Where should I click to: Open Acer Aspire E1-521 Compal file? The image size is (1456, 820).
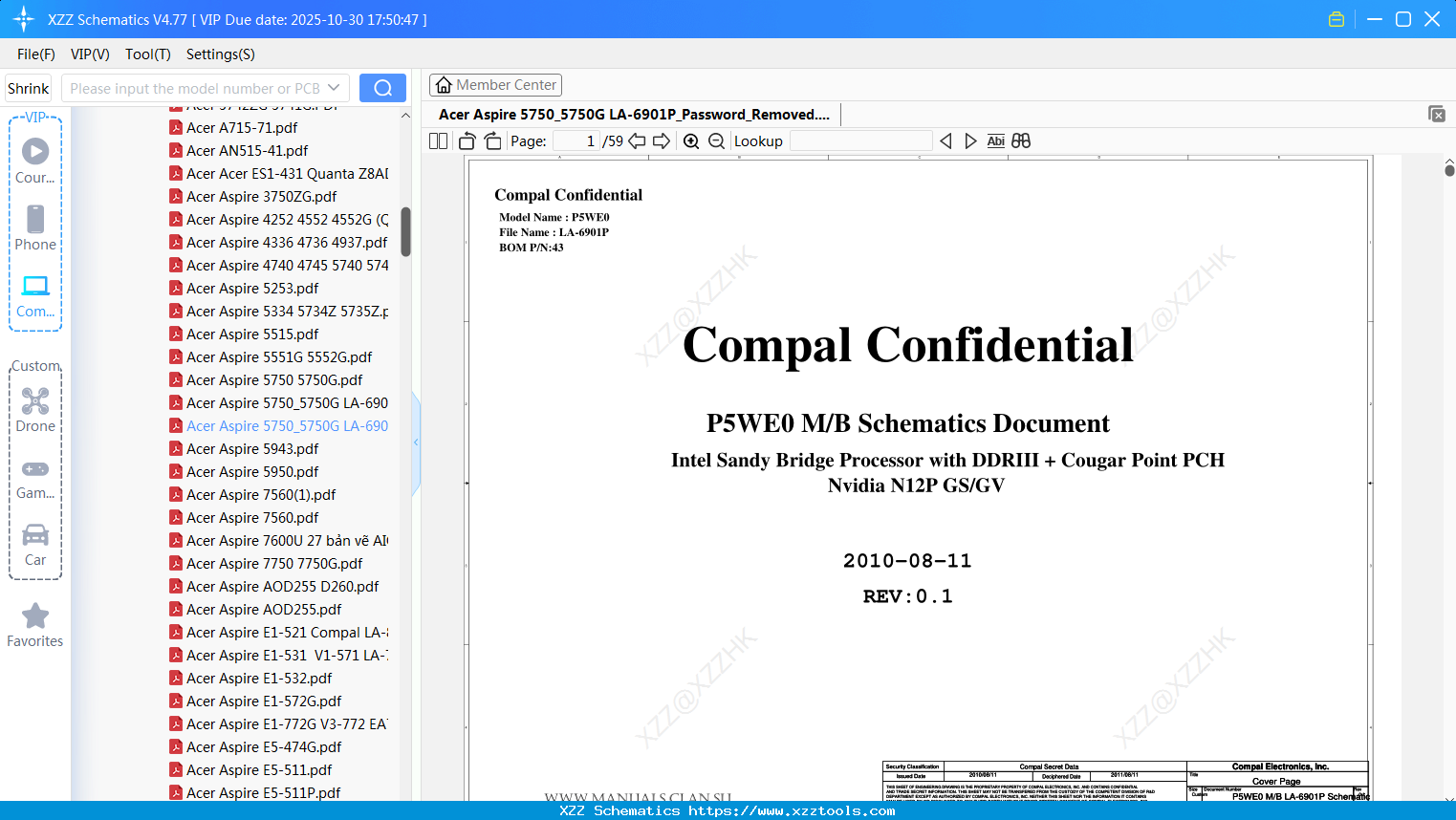pyautogui.click(x=278, y=632)
